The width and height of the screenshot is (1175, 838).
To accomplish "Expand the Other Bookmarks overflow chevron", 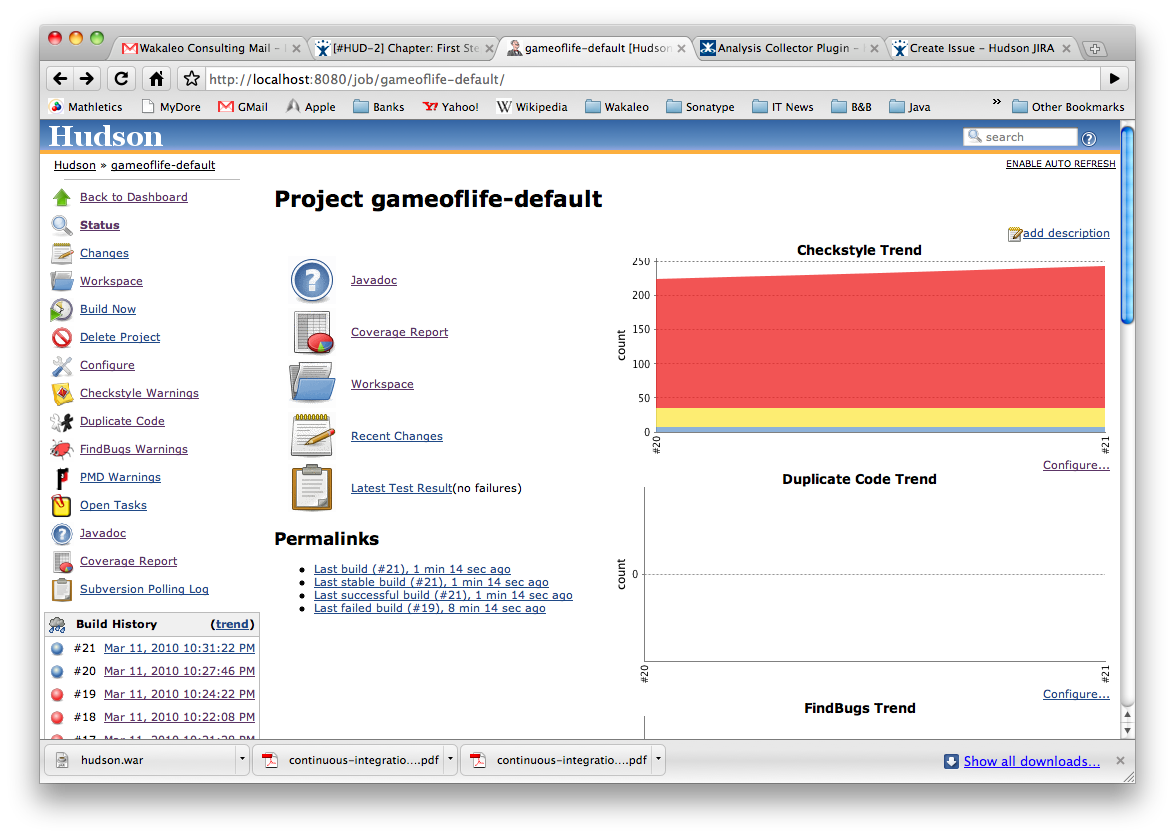I will pyautogui.click(x=996, y=103).
